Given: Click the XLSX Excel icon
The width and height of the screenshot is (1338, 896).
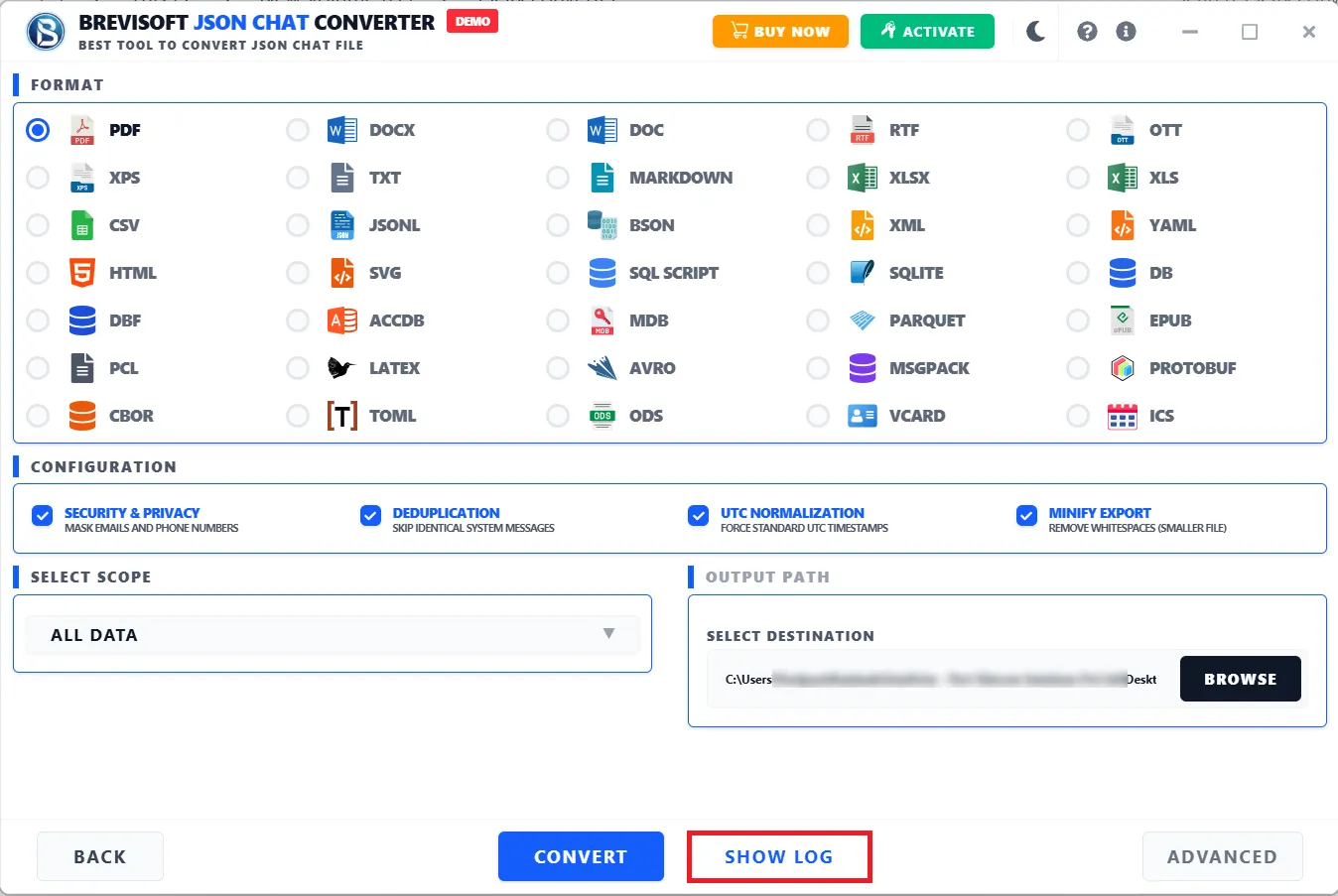Looking at the screenshot, I should [x=863, y=178].
